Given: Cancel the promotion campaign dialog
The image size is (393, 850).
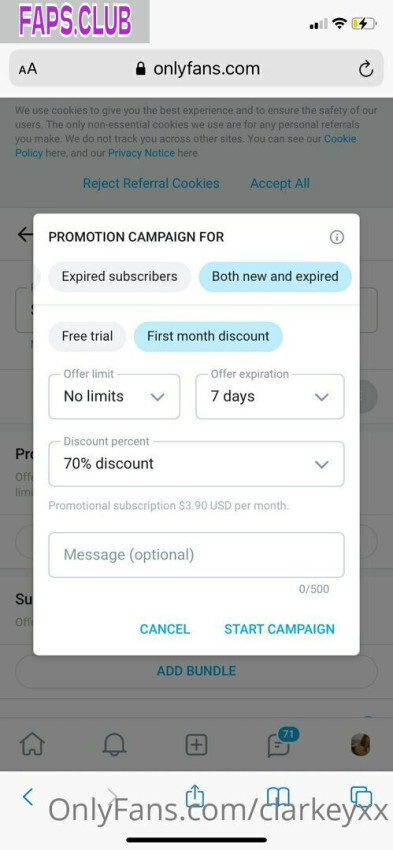Looking at the screenshot, I should click(x=165, y=629).
